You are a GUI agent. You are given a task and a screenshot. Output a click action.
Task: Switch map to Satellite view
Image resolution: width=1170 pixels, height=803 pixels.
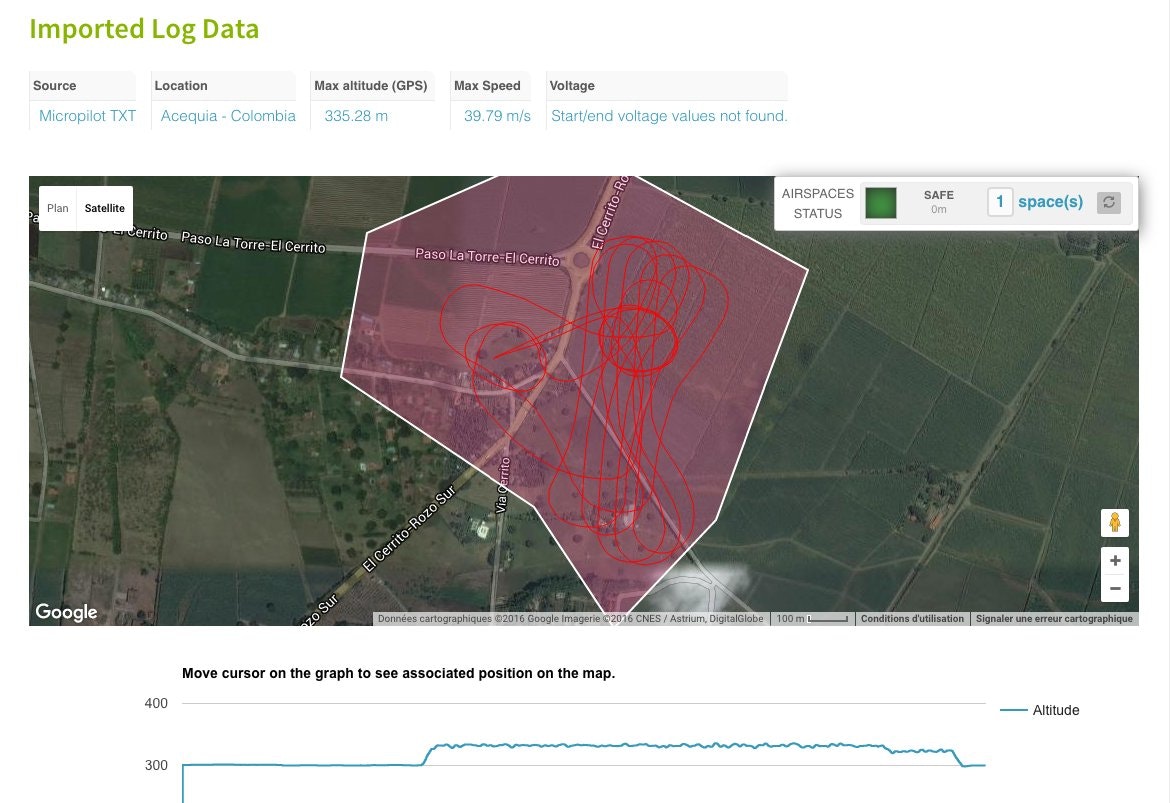tap(104, 208)
